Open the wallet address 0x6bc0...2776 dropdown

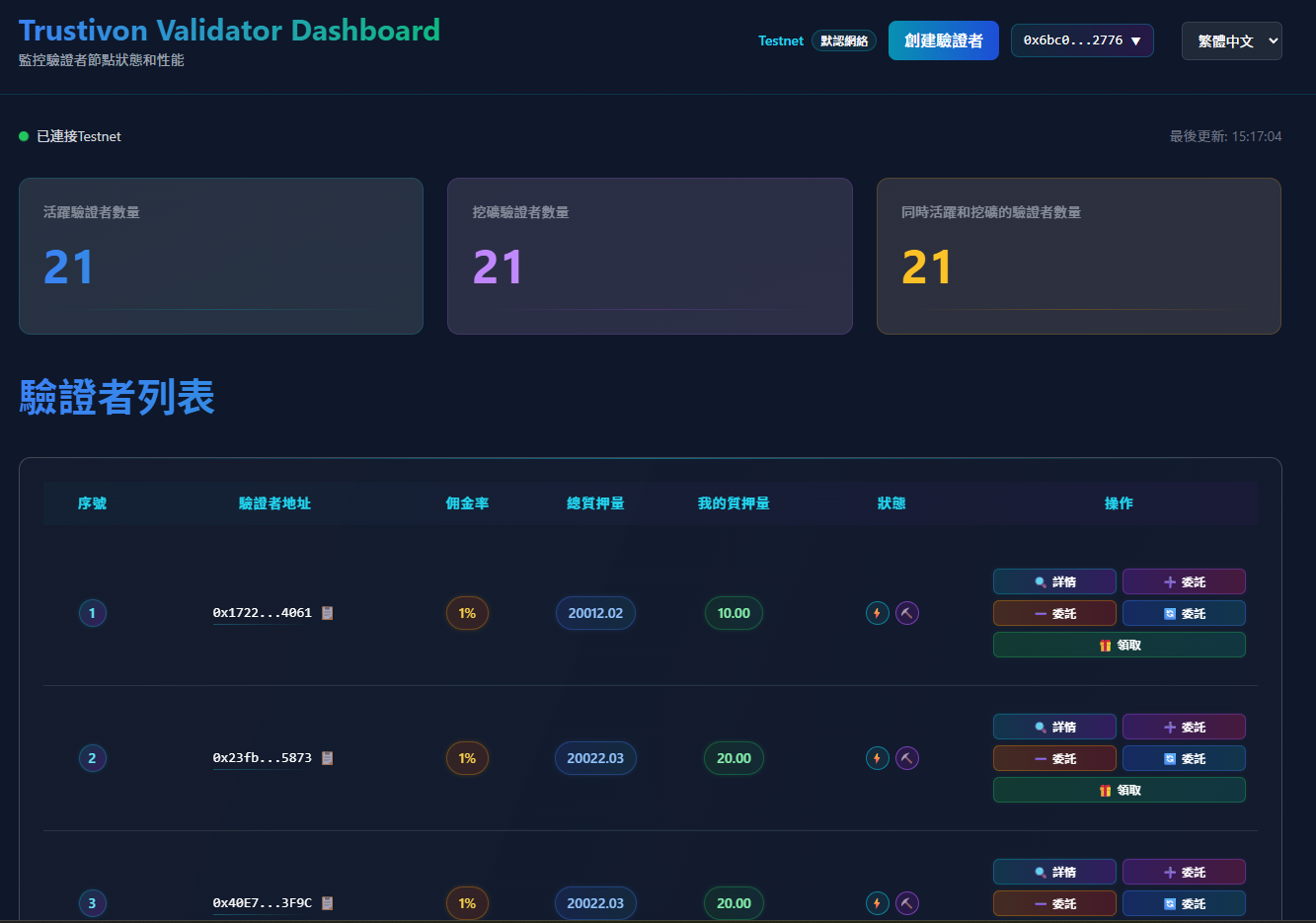click(1082, 40)
